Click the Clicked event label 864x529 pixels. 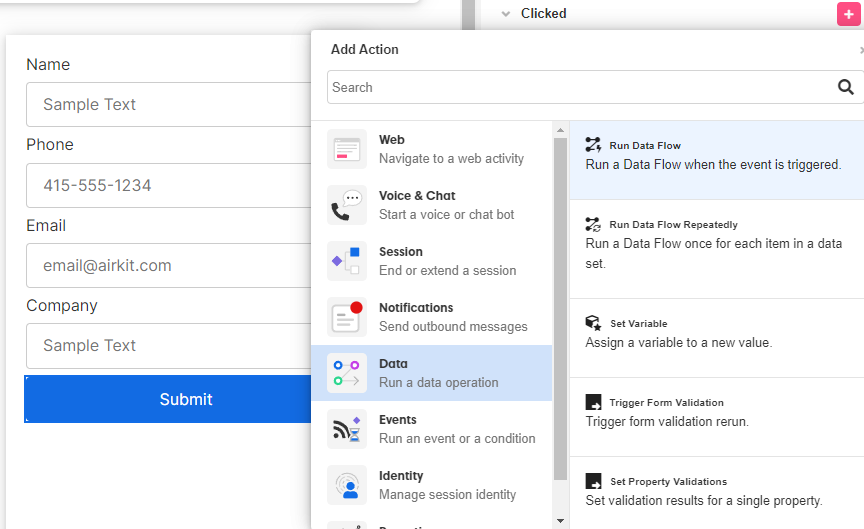point(543,13)
